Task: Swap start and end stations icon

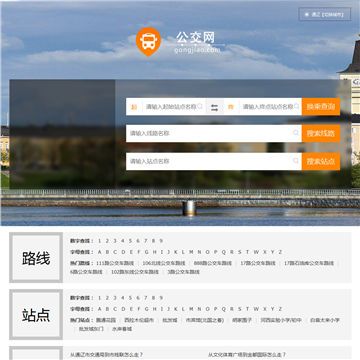Action: [x=214, y=107]
